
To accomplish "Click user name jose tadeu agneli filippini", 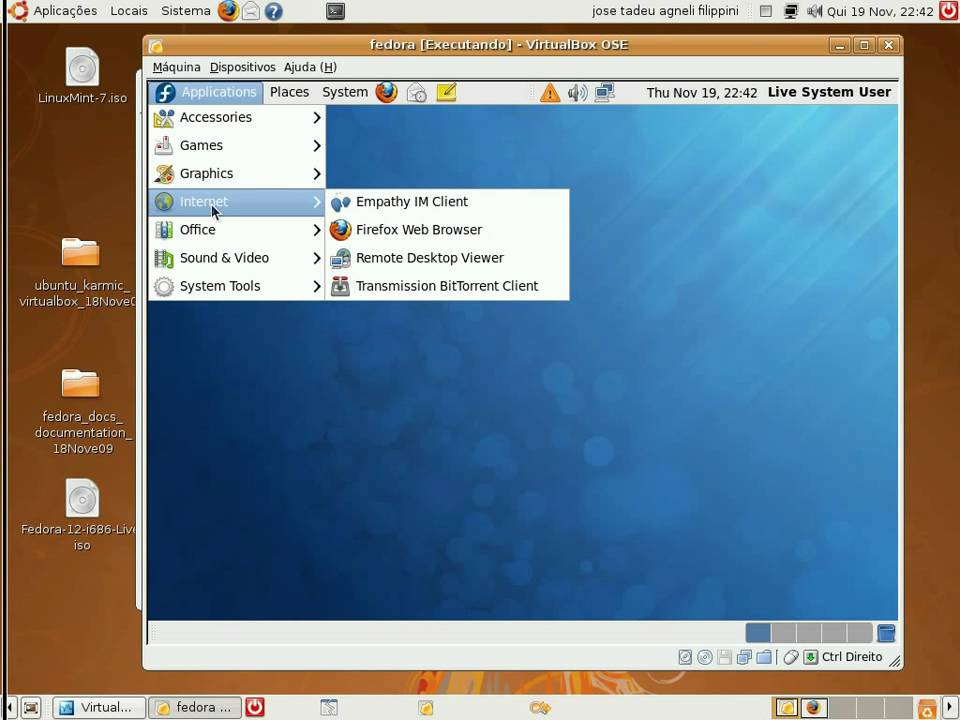I will 665,10.
